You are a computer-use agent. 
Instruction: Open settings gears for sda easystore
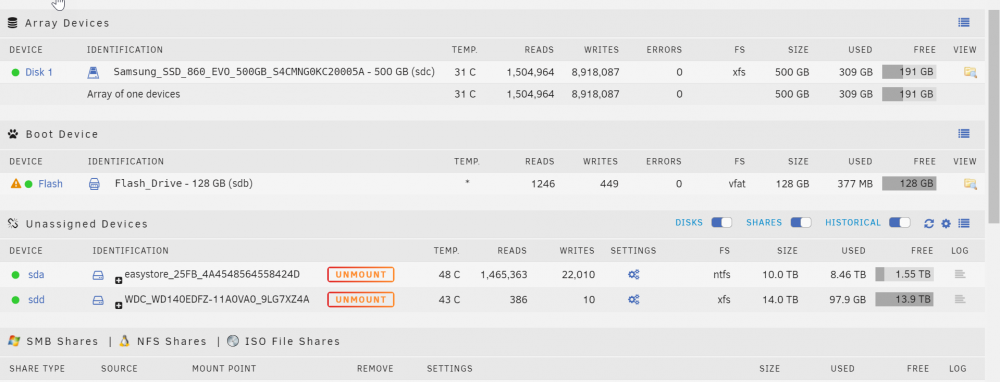tap(633, 275)
